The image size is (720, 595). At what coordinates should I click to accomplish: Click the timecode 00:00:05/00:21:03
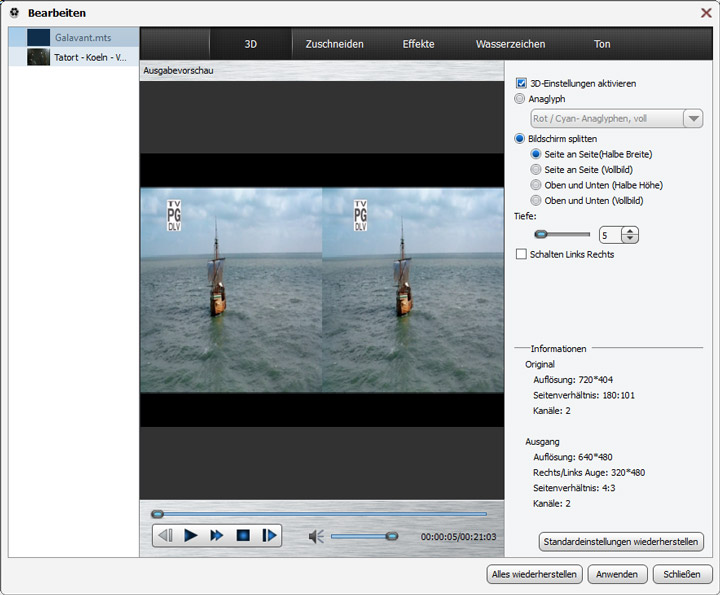[x=458, y=537]
